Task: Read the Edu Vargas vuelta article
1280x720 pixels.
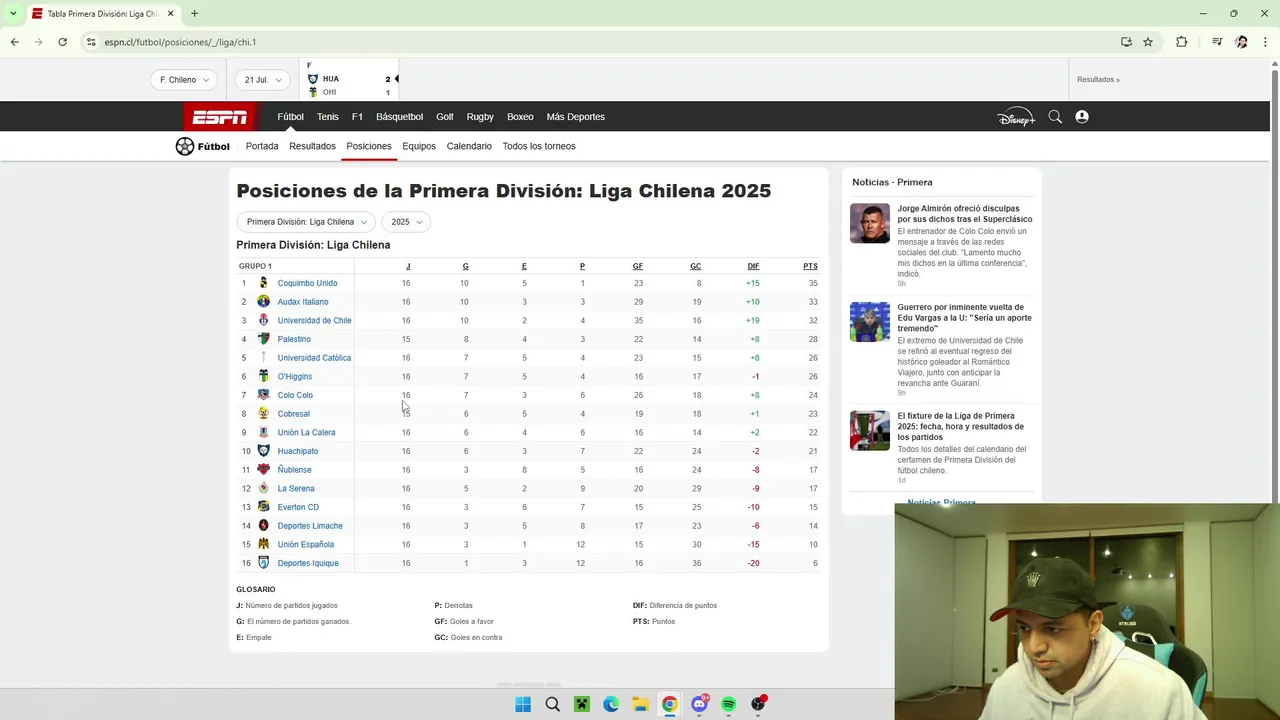Action: [x=965, y=318]
